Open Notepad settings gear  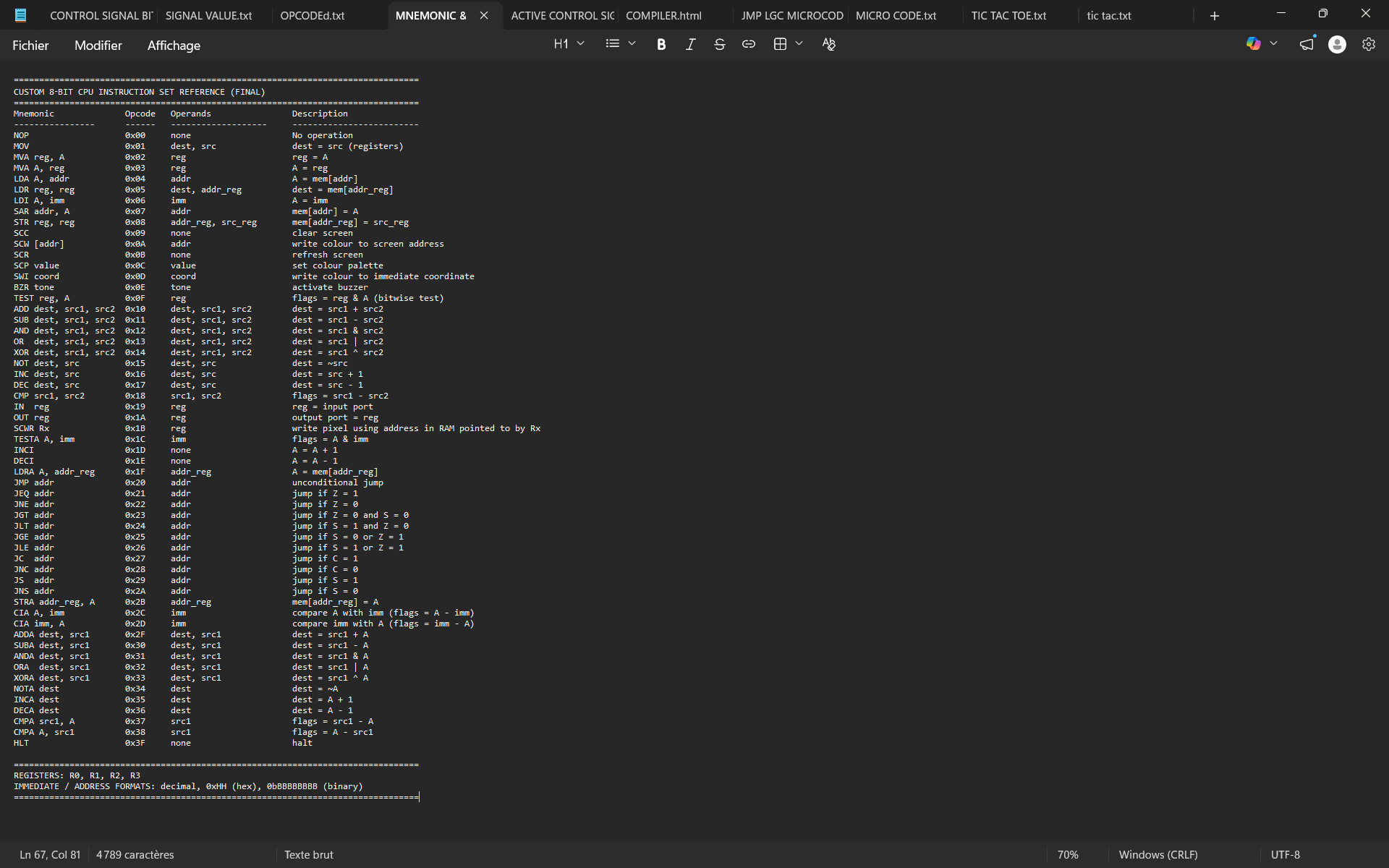(1368, 44)
